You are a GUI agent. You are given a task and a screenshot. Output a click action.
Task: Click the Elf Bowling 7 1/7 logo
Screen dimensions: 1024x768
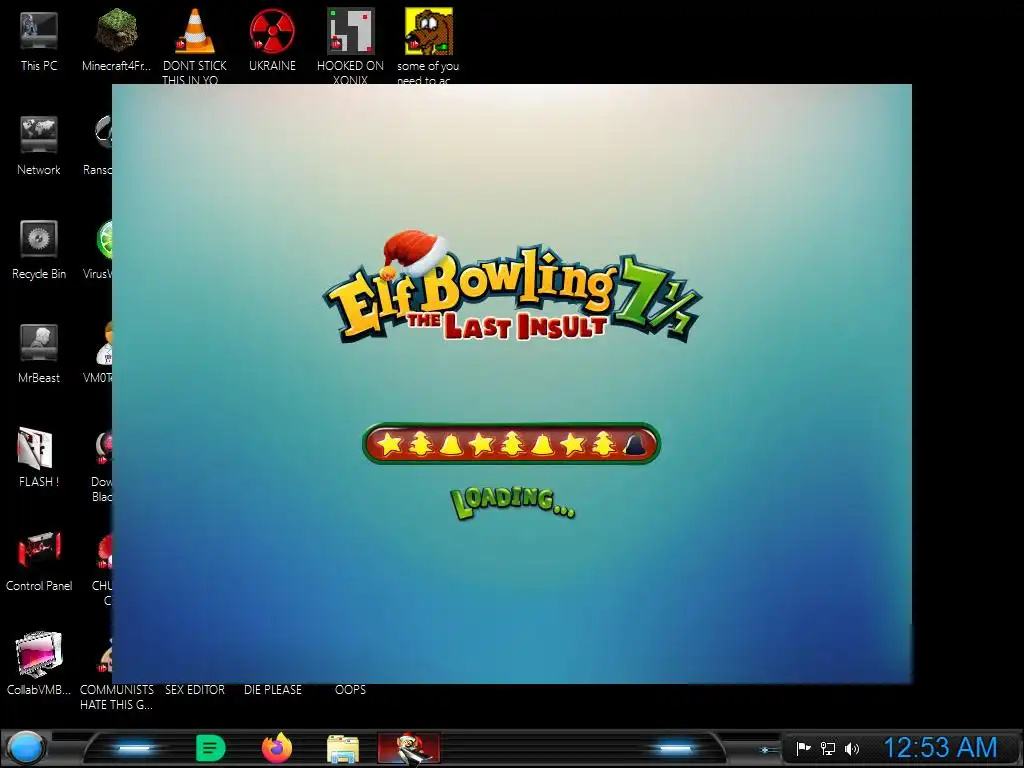pyautogui.click(x=511, y=287)
